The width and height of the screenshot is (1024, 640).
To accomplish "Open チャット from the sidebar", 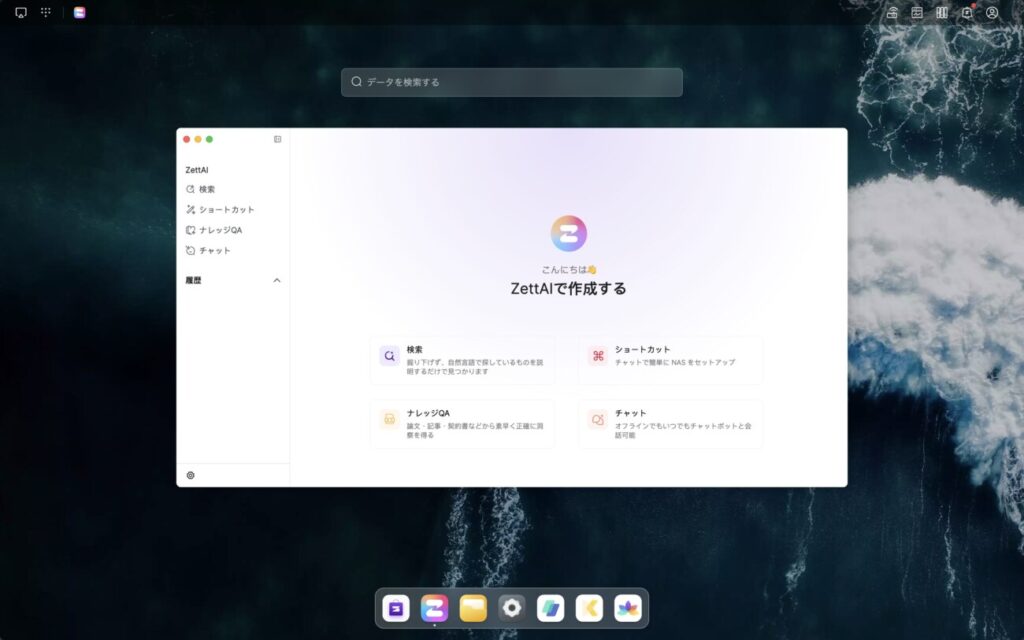I will [x=214, y=251].
